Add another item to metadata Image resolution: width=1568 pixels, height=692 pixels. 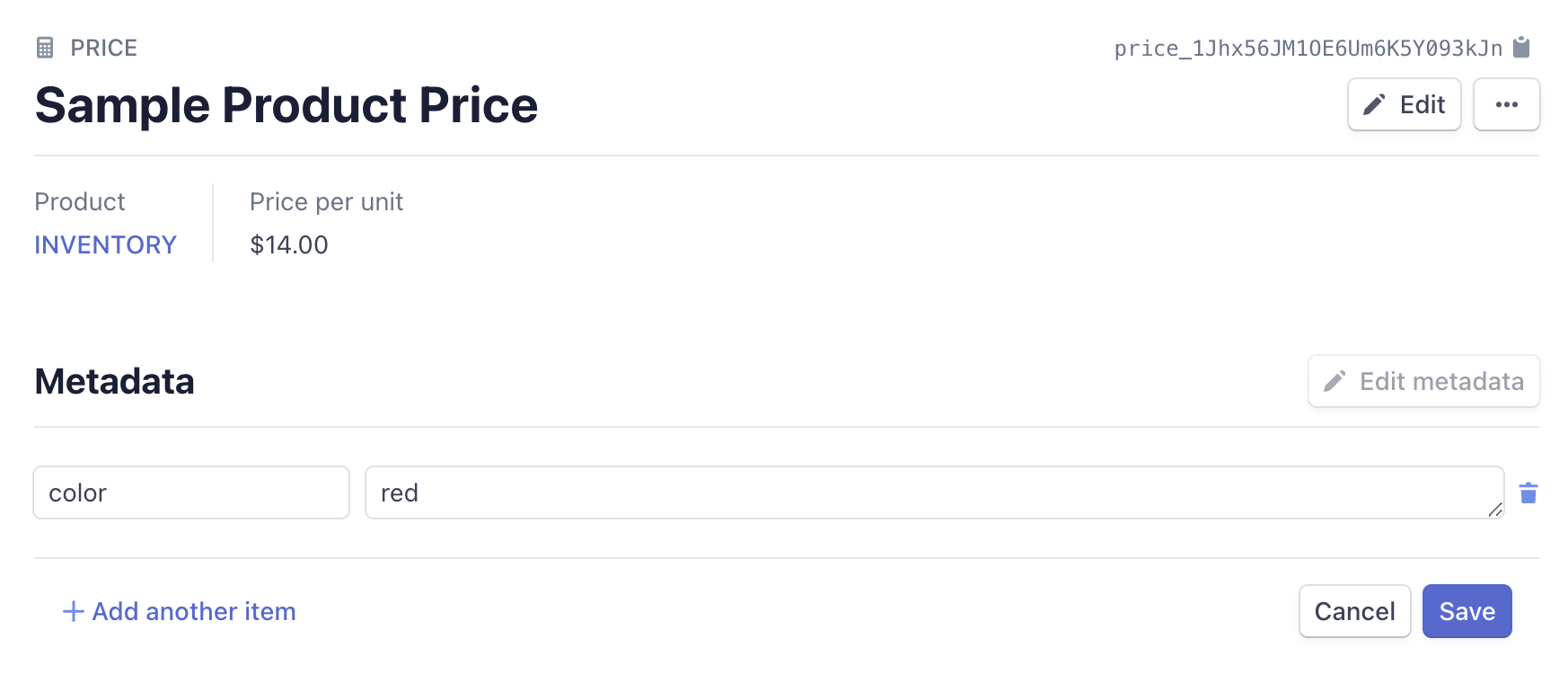click(179, 611)
